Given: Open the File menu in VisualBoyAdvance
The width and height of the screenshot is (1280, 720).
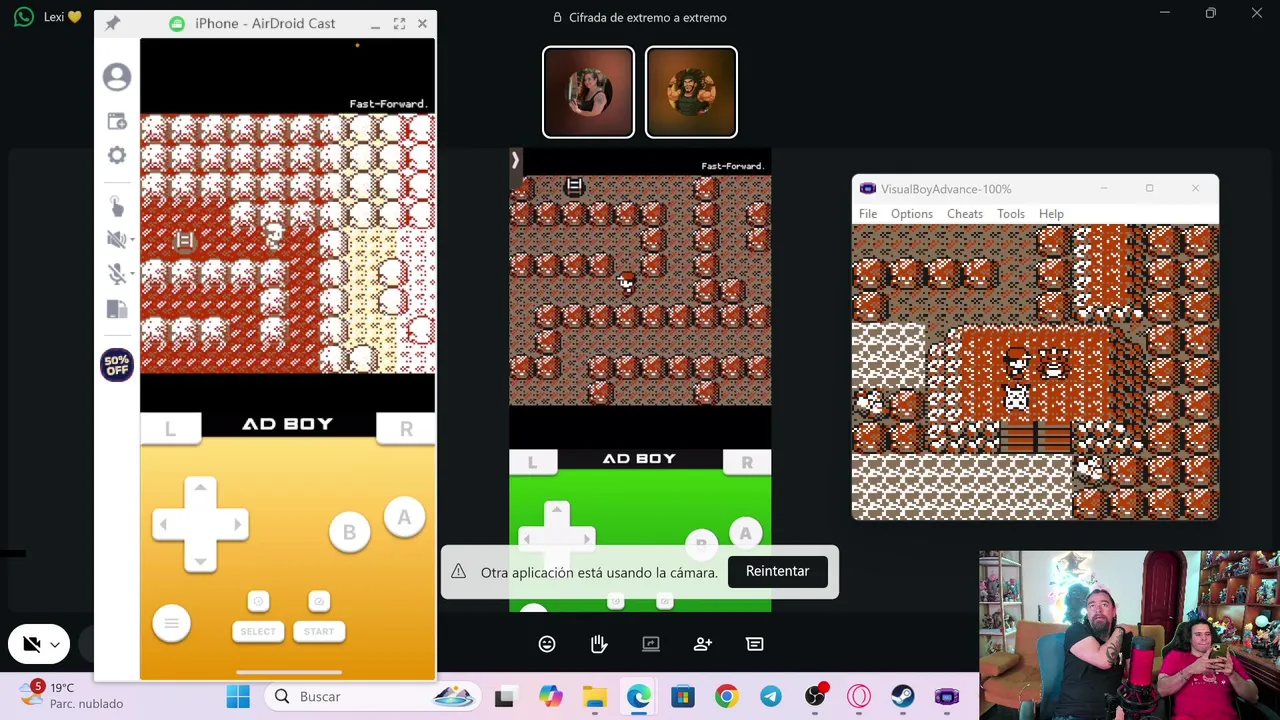Looking at the screenshot, I should click(868, 214).
